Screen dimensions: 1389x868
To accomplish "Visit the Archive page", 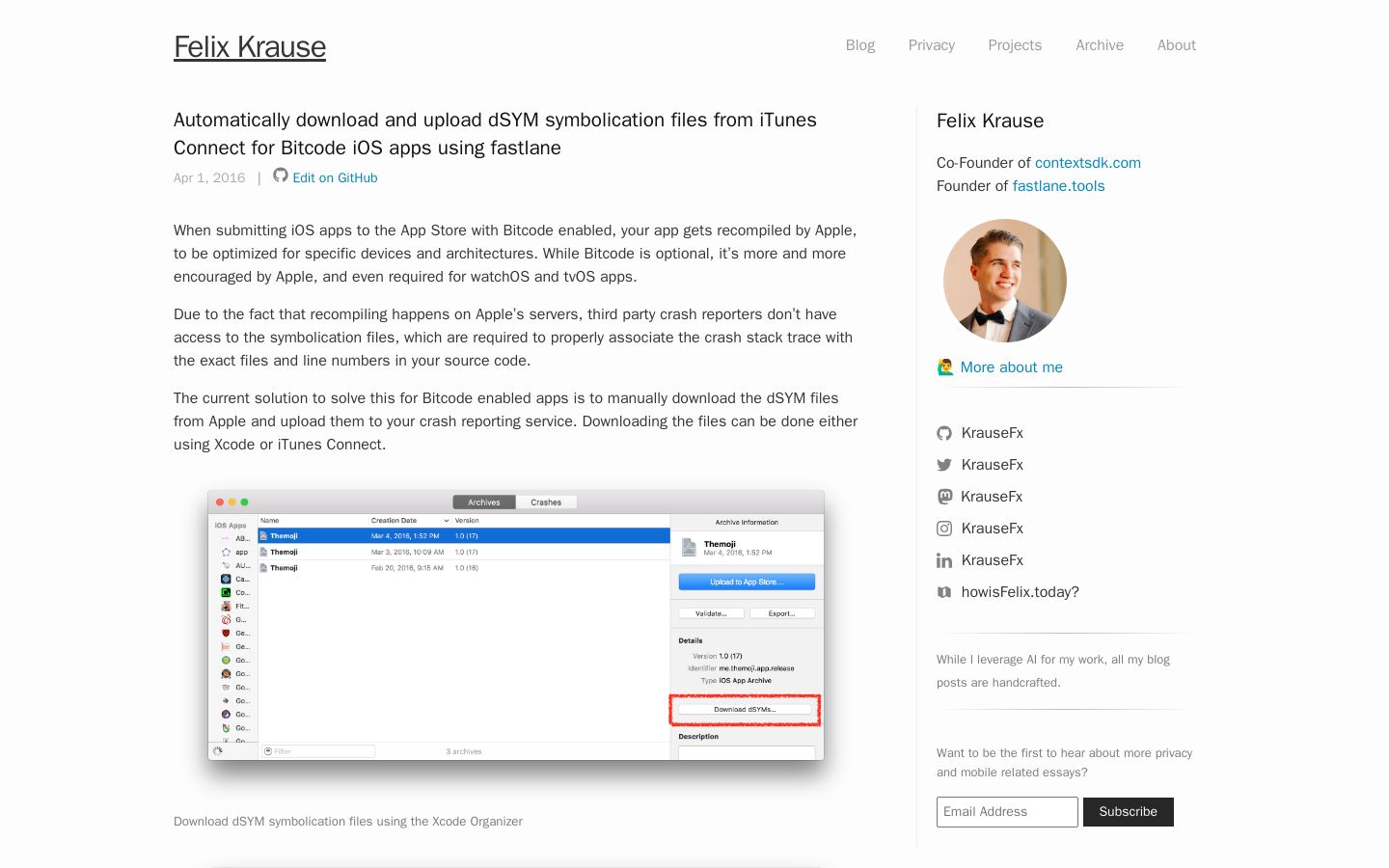I will pyautogui.click(x=1100, y=45).
